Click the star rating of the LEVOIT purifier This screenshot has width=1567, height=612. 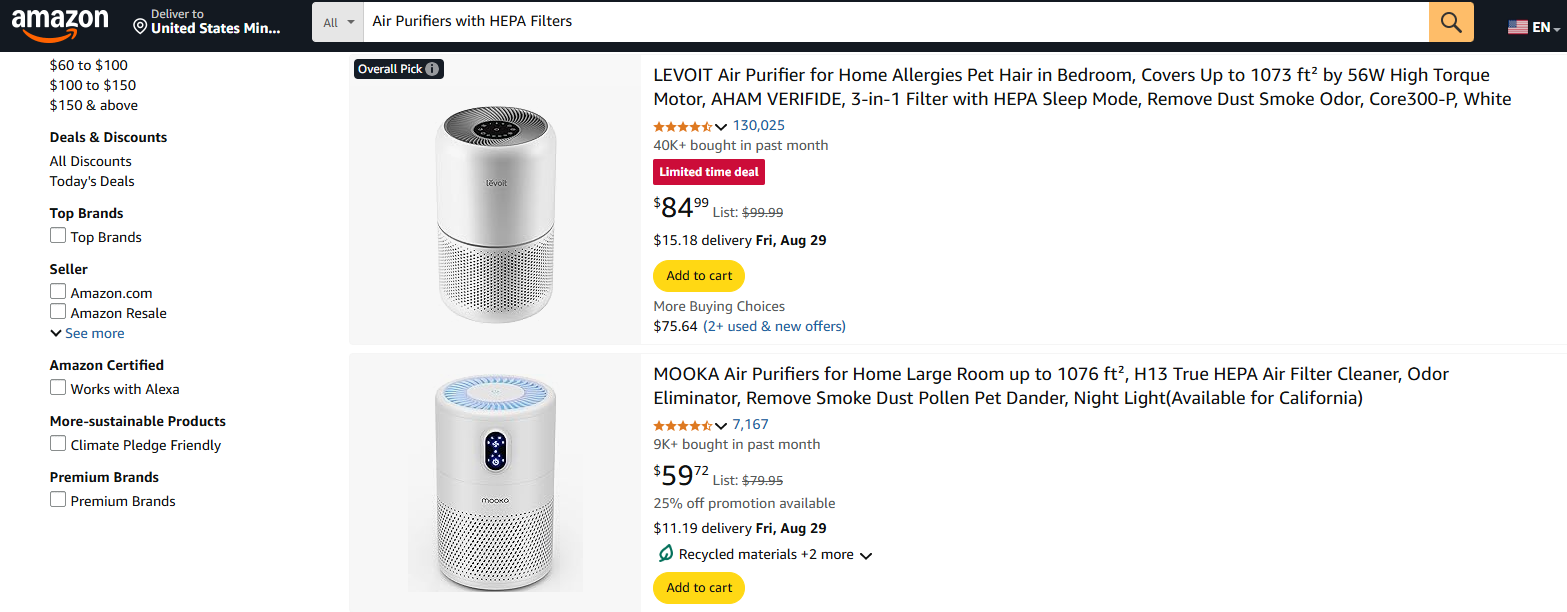tap(684, 126)
